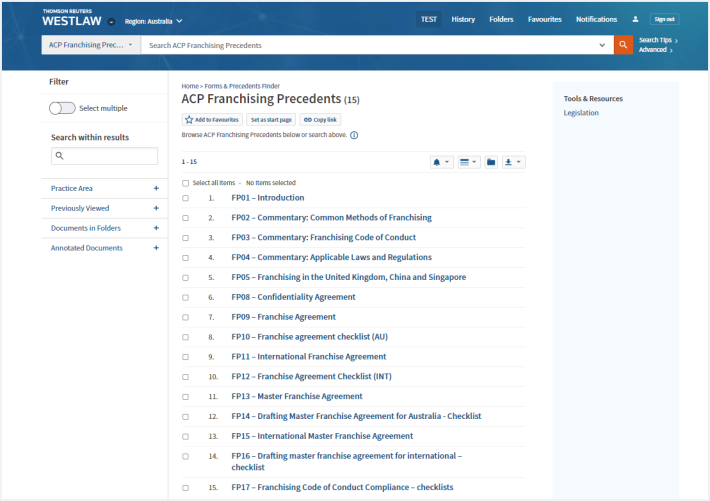
Task: Expand the Previously Viewed filter
Action: tap(105, 208)
